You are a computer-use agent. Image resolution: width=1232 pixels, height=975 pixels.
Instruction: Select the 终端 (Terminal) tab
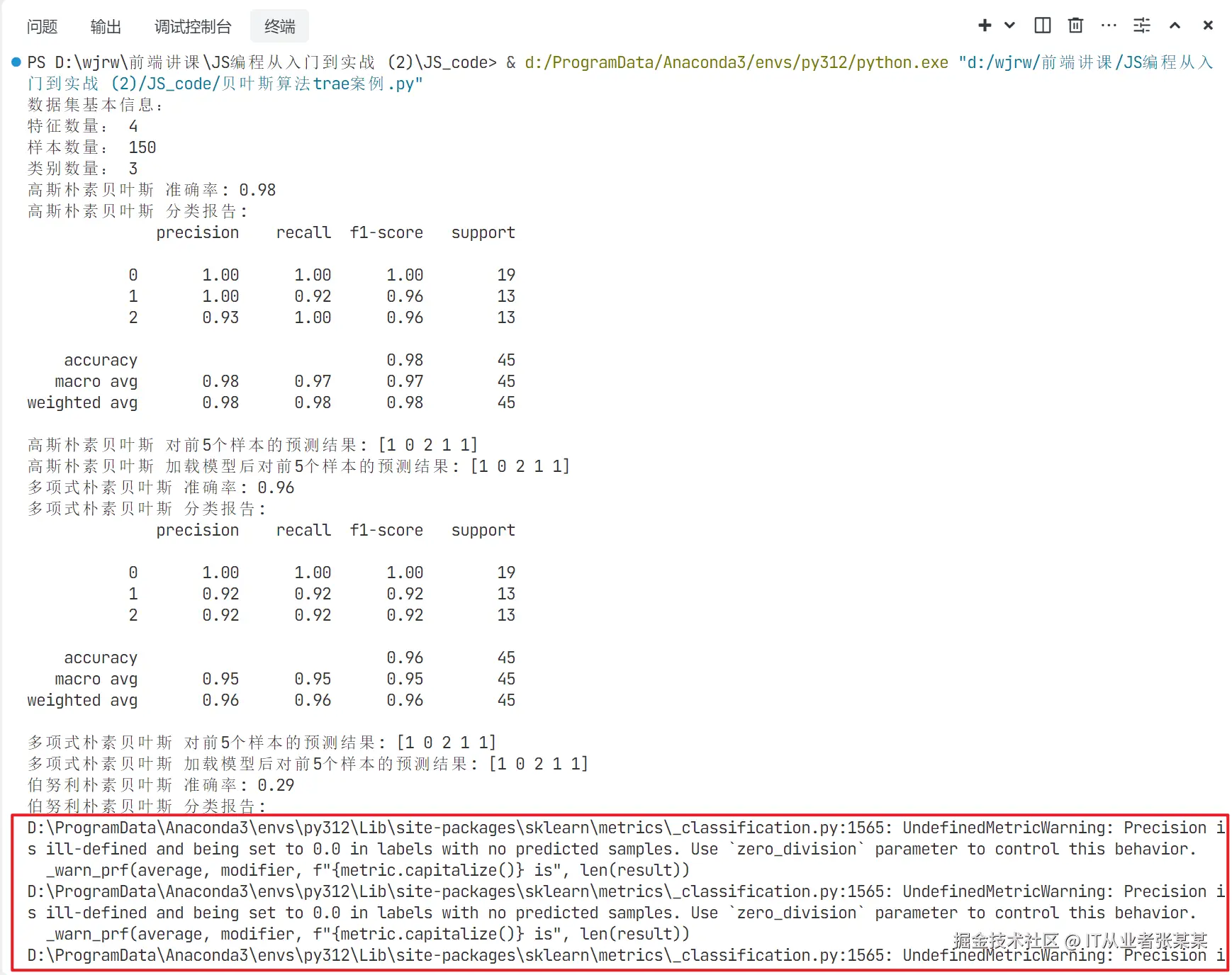(x=279, y=27)
